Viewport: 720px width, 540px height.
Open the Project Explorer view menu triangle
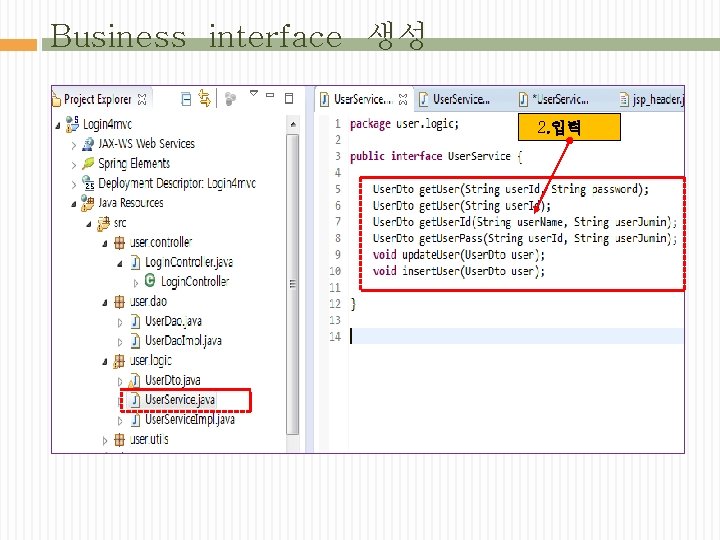tap(253, 93)
